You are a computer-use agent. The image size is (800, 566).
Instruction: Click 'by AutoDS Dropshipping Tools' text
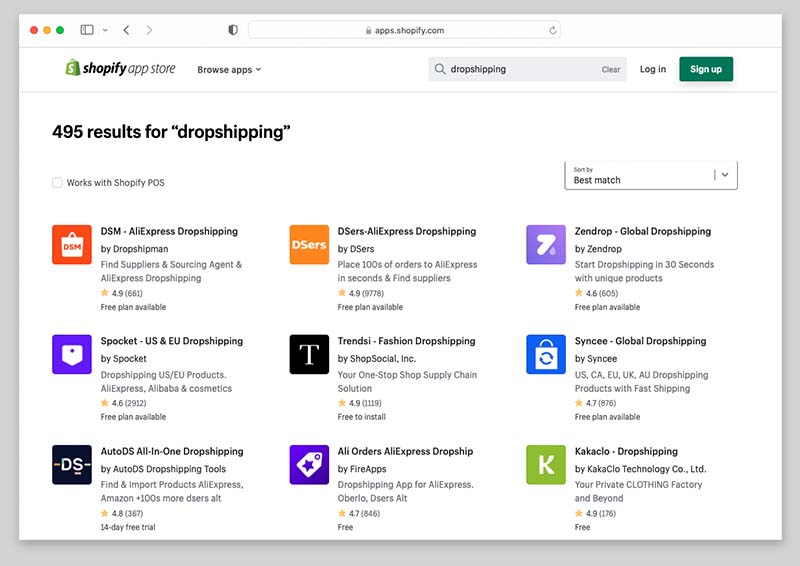click(163, 469)
